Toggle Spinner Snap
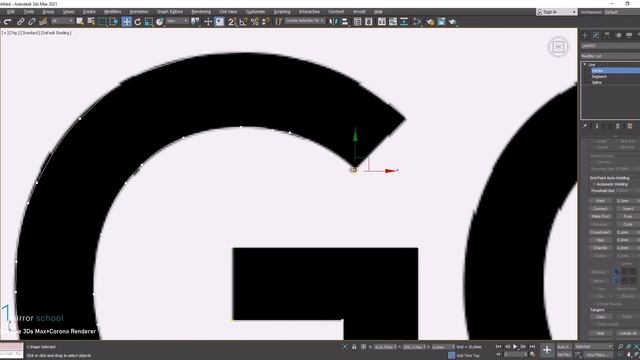 266,22
